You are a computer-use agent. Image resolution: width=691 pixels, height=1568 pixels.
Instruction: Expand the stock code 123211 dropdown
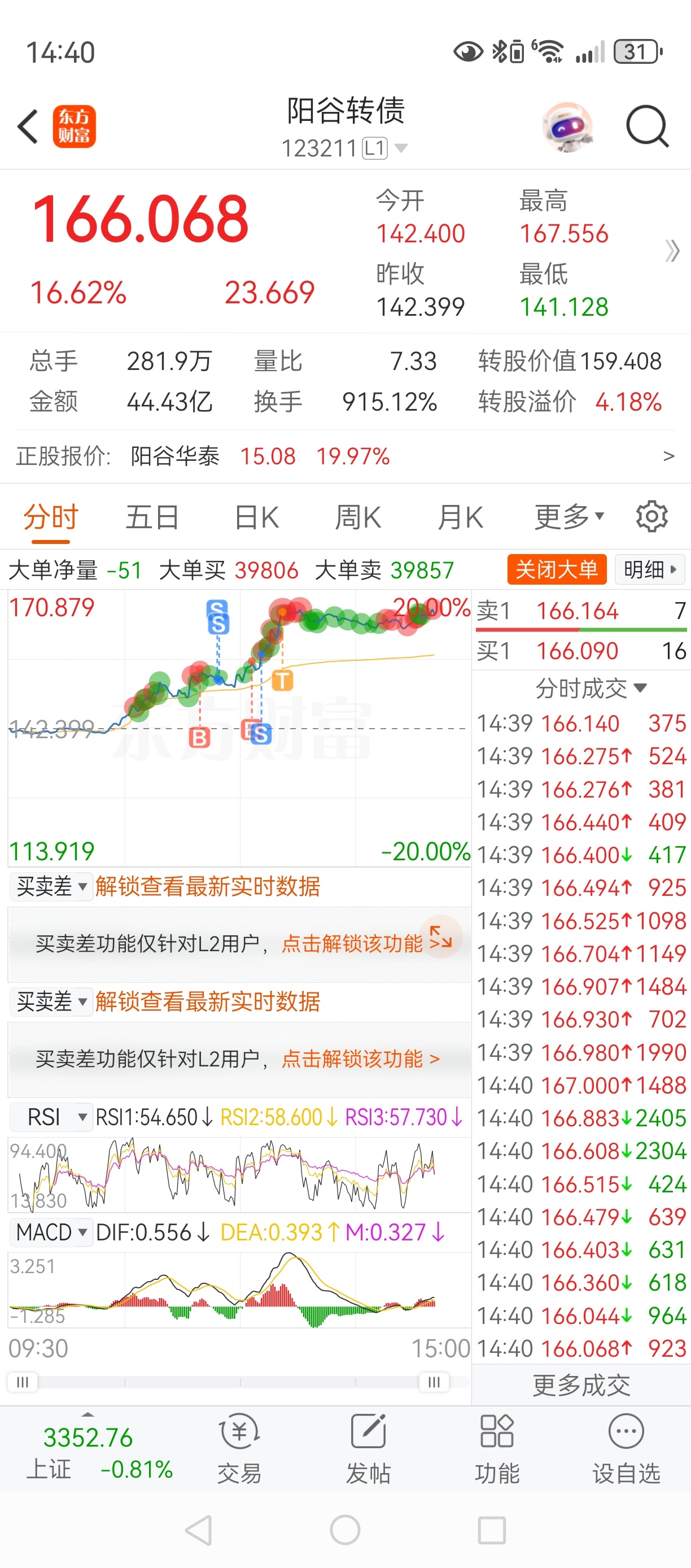pos(401,148)
